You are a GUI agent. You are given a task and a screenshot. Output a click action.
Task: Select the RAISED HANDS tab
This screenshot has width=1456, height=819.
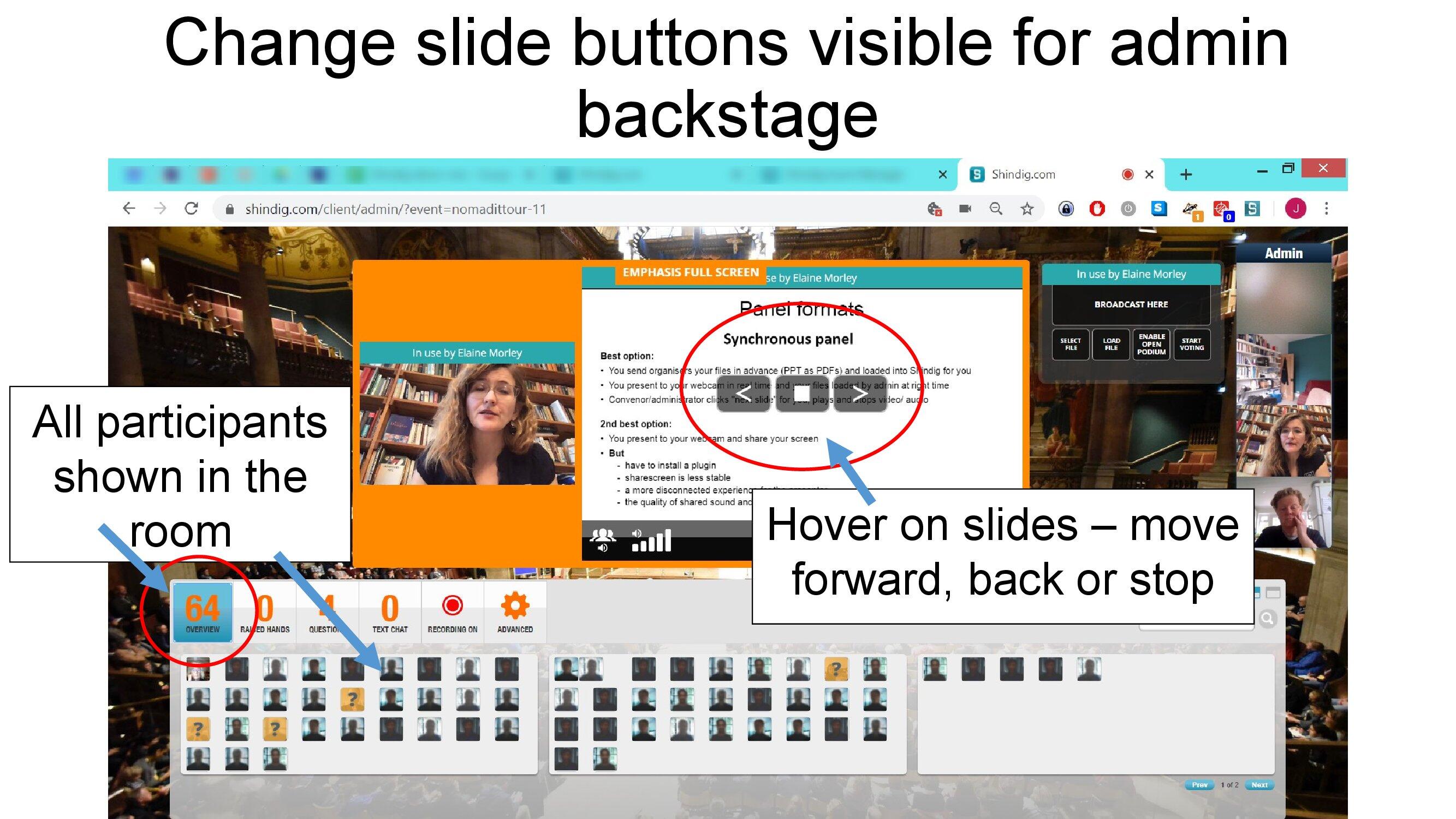coord(262,610)
